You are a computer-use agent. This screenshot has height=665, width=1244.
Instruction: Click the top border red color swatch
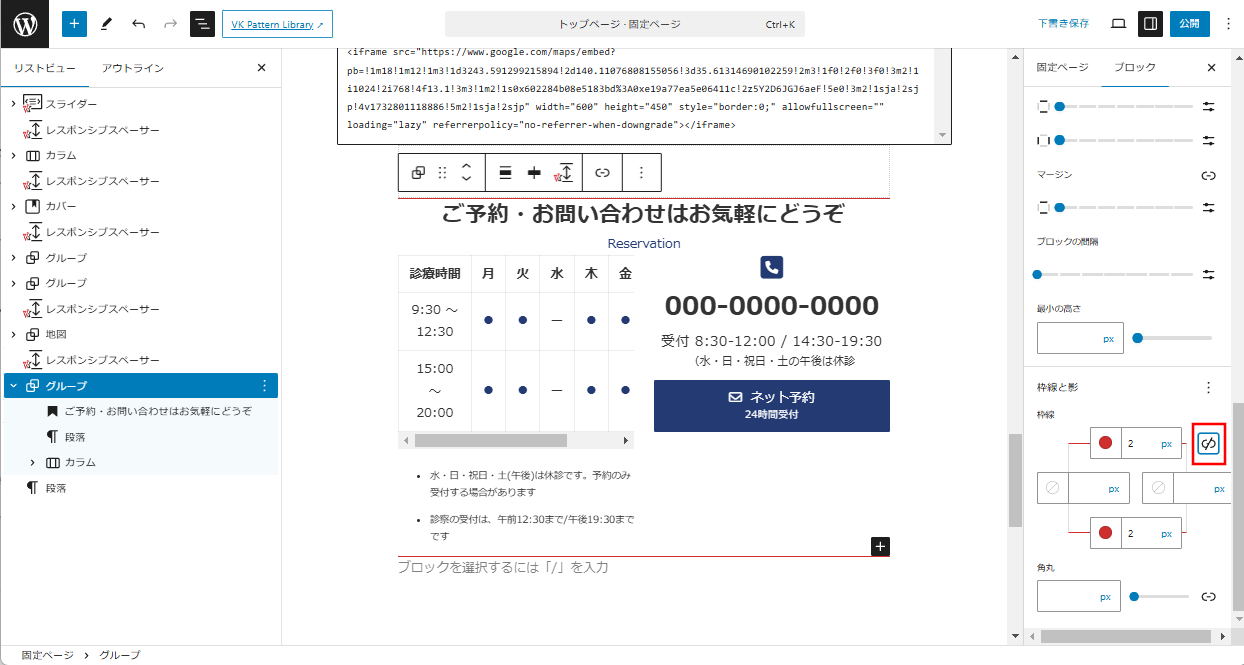(x=1105, y=443)
